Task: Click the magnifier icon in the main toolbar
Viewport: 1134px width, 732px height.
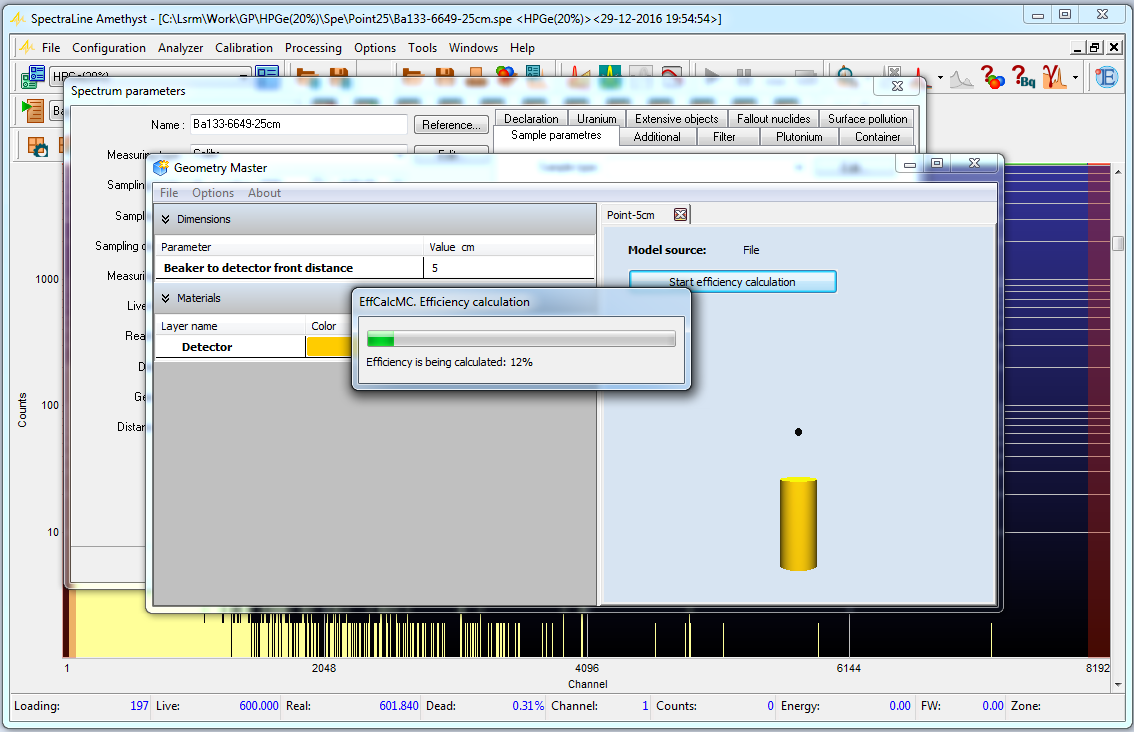Action: click(x=847, y=74)
